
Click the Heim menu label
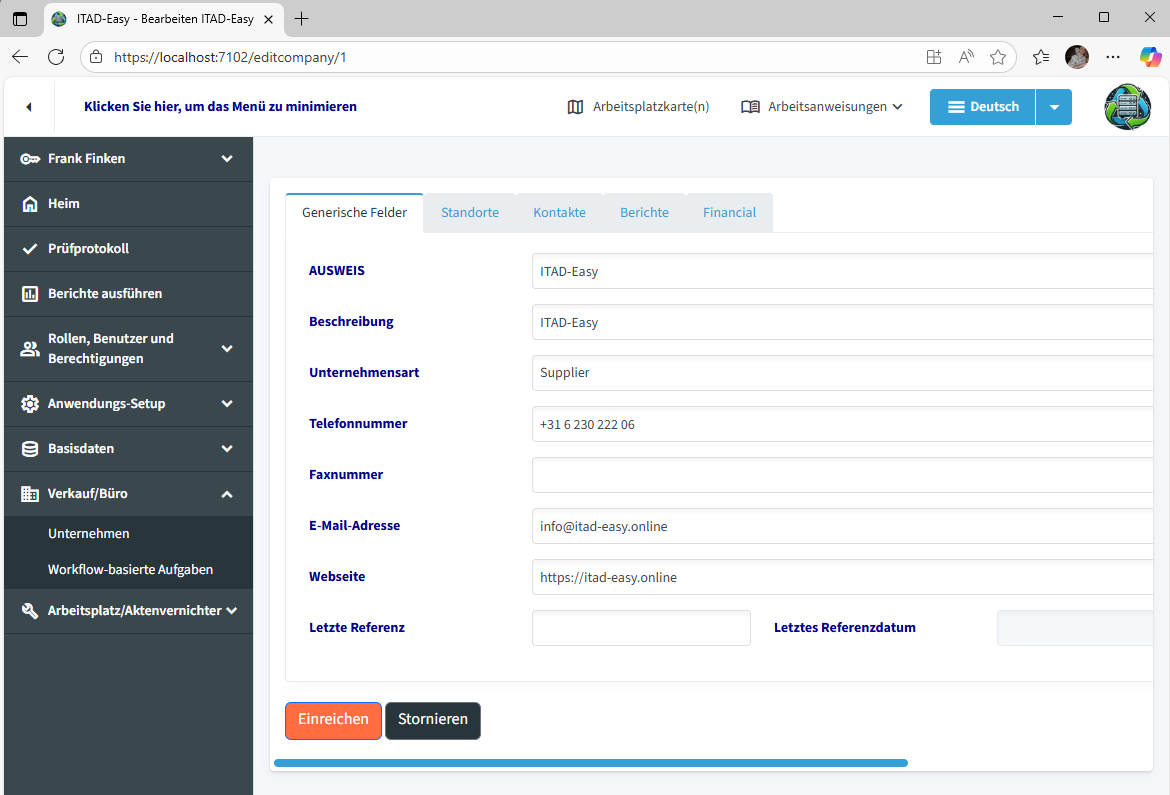click(63, 204)
